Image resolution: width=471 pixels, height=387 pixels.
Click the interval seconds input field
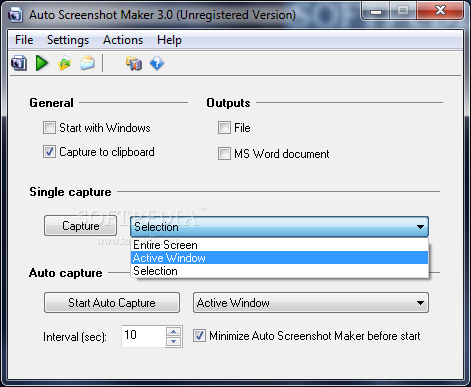coord(143,336)
